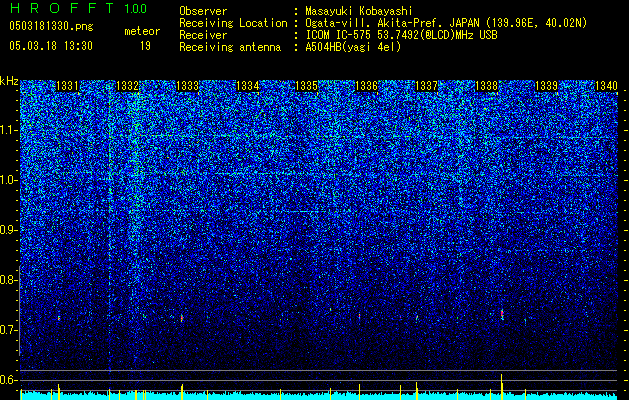Viewport: 629px width, 400px height.
Task: Select the observer name Masayuki Kobayashi
Action: (x=359, y=11)
